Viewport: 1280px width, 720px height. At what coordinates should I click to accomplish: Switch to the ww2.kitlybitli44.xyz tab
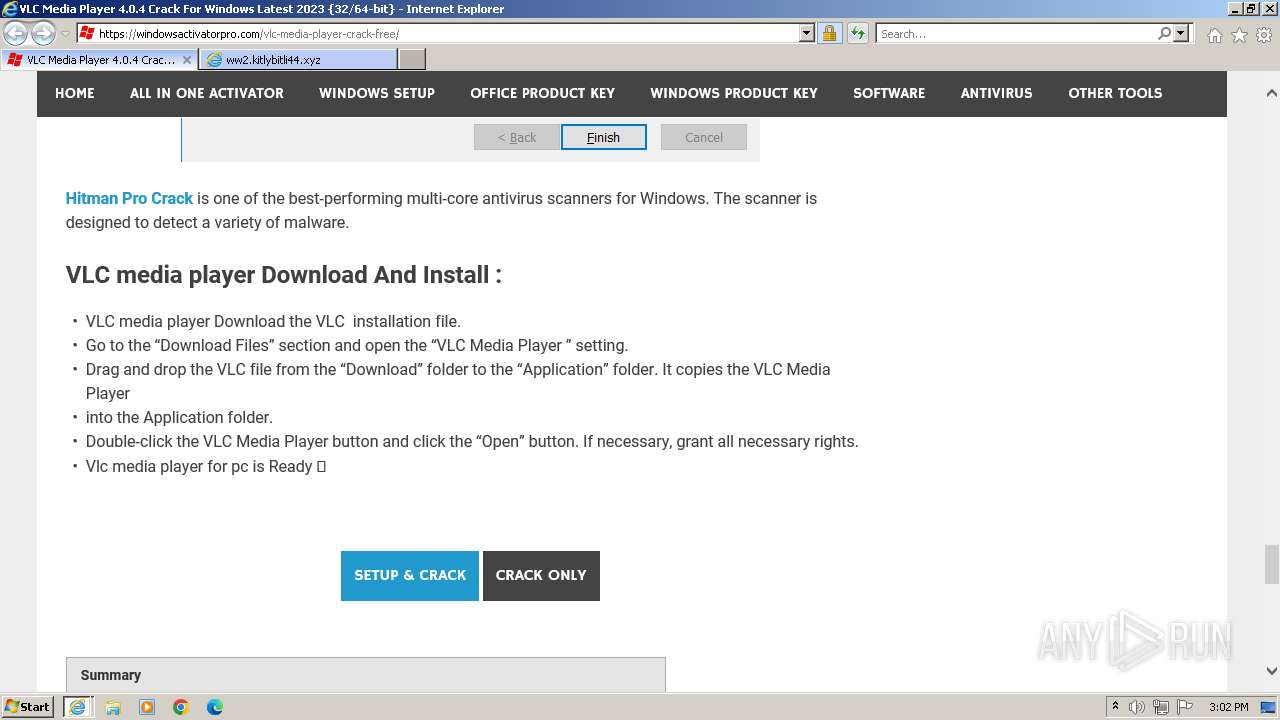point(297,60)
